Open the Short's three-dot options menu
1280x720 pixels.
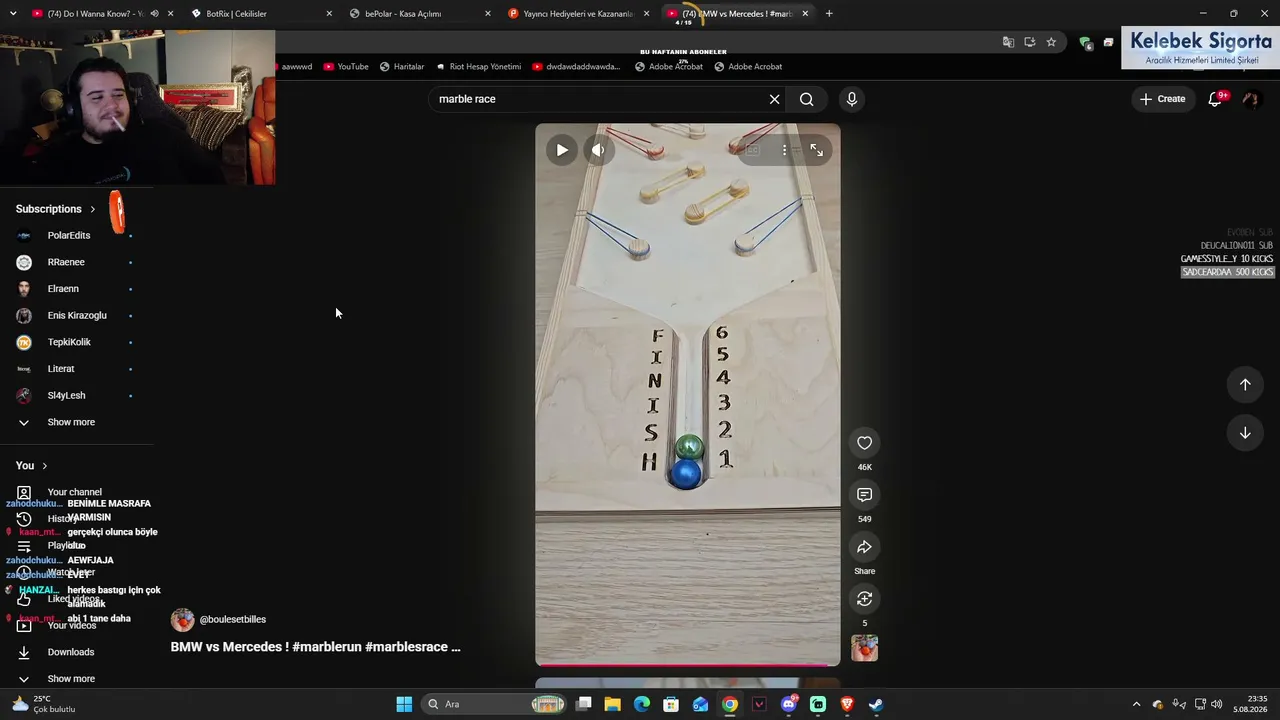784,150
